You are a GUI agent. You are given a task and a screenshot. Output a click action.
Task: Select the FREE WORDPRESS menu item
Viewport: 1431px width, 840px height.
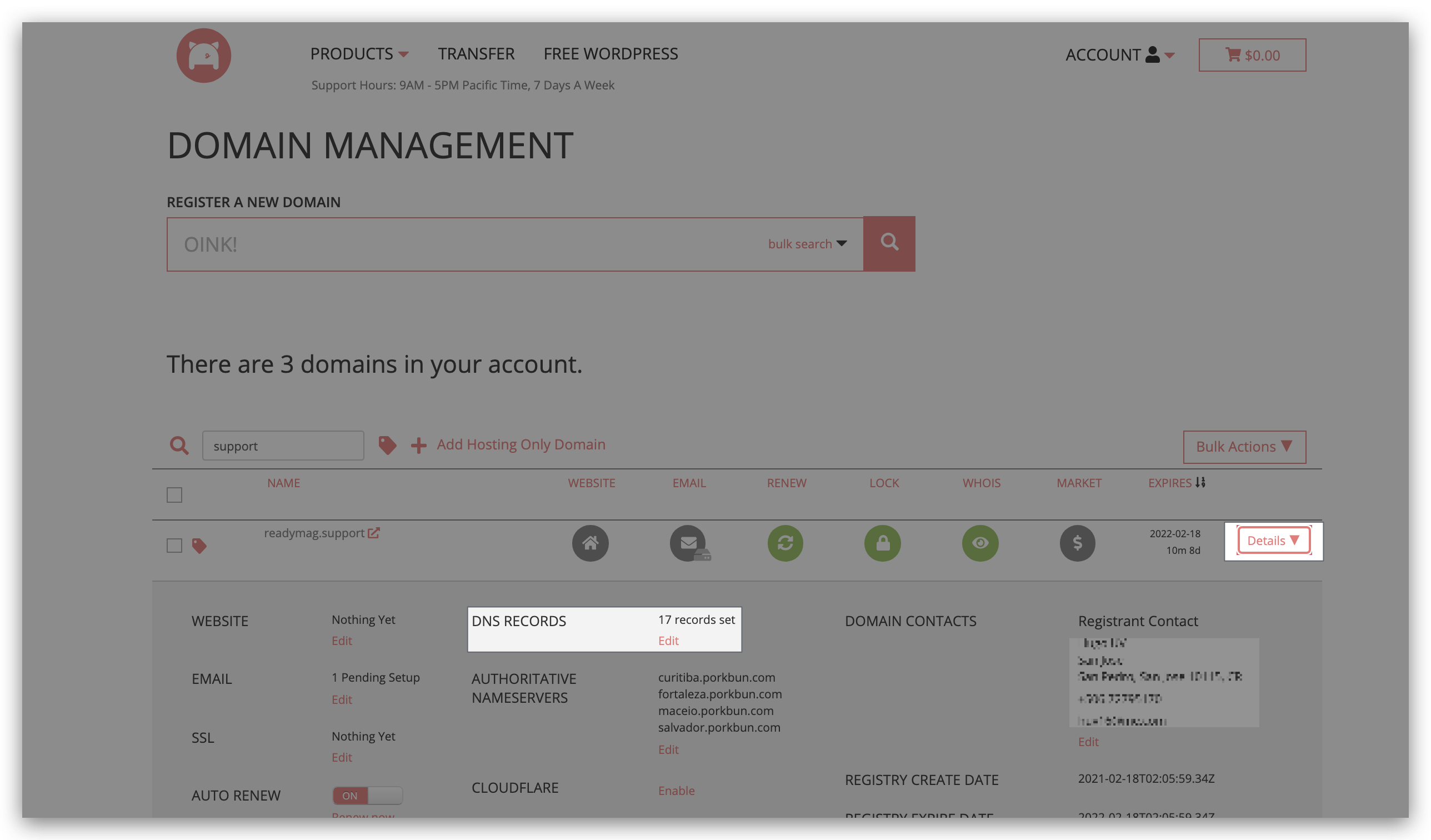tap(611, 53)
